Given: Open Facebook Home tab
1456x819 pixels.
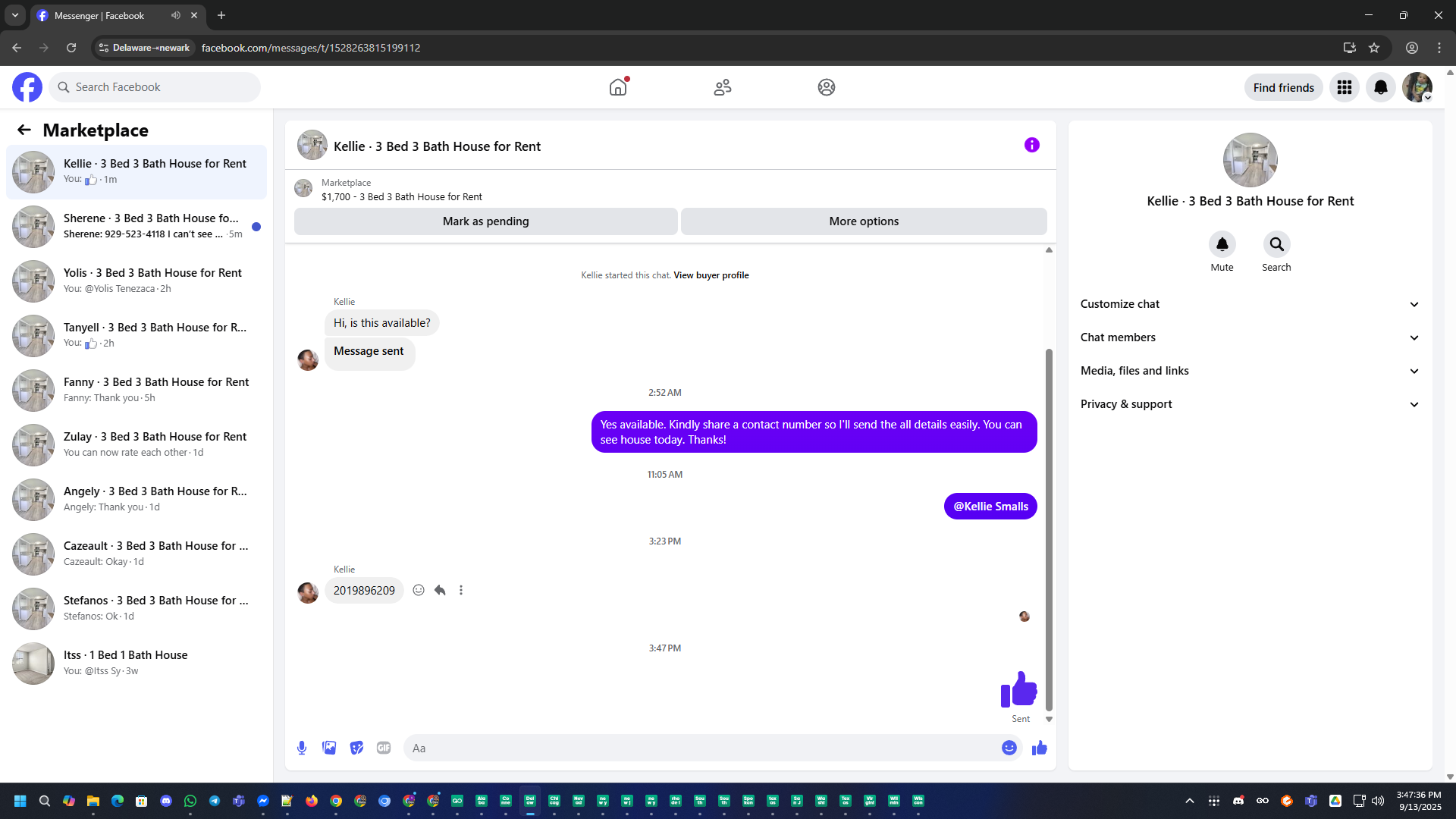Looking at the screenshot, I should [x=618, y=87].
